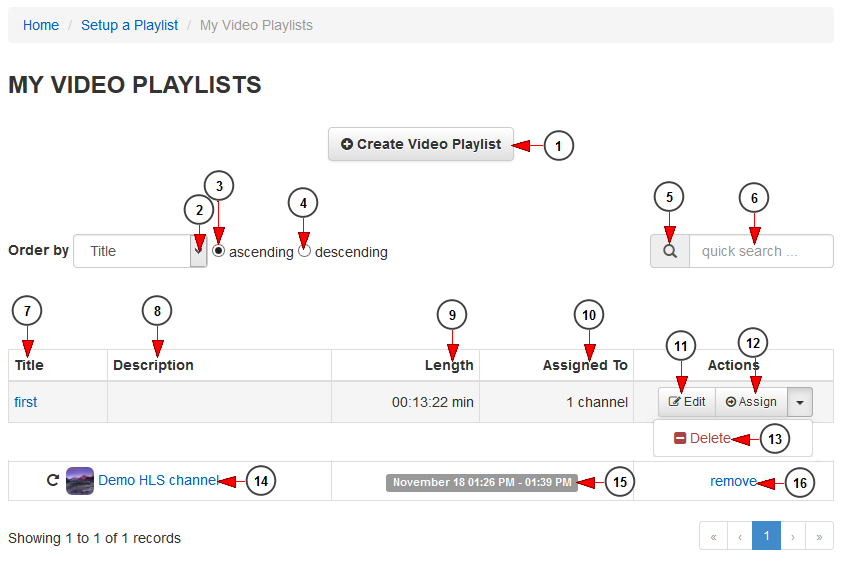Click the Create Video Playlist button
This screenshot has width=842, height=581.
pos(421,144)
